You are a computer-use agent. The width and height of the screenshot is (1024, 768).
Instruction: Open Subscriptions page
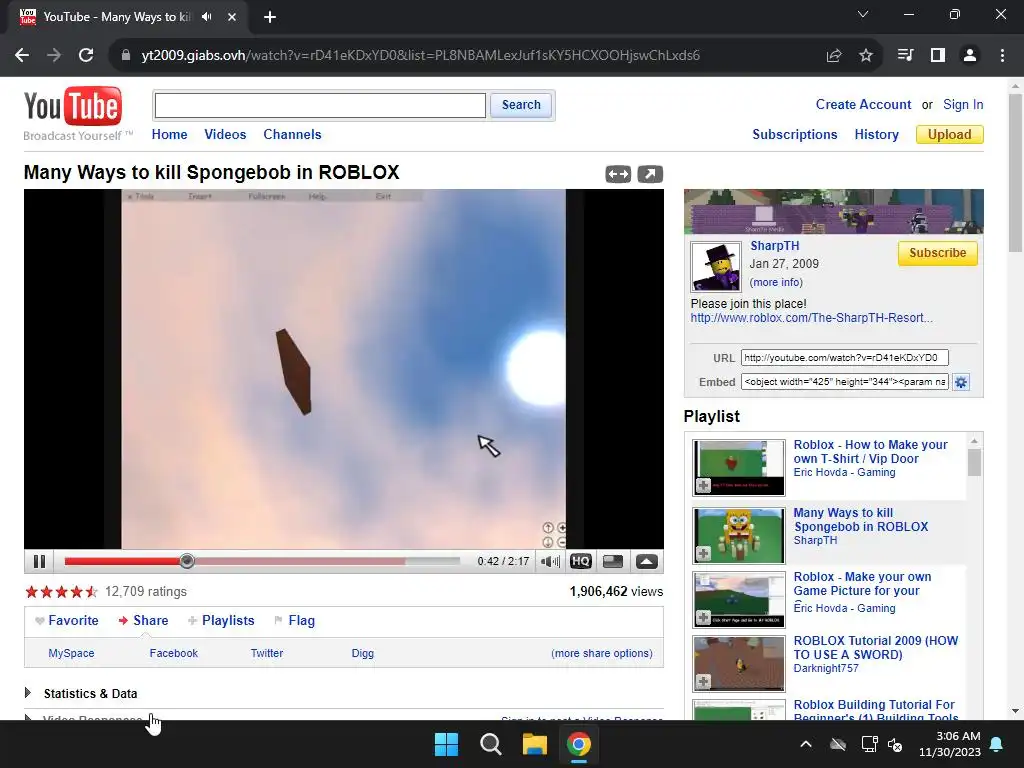(x=795, y=135)
